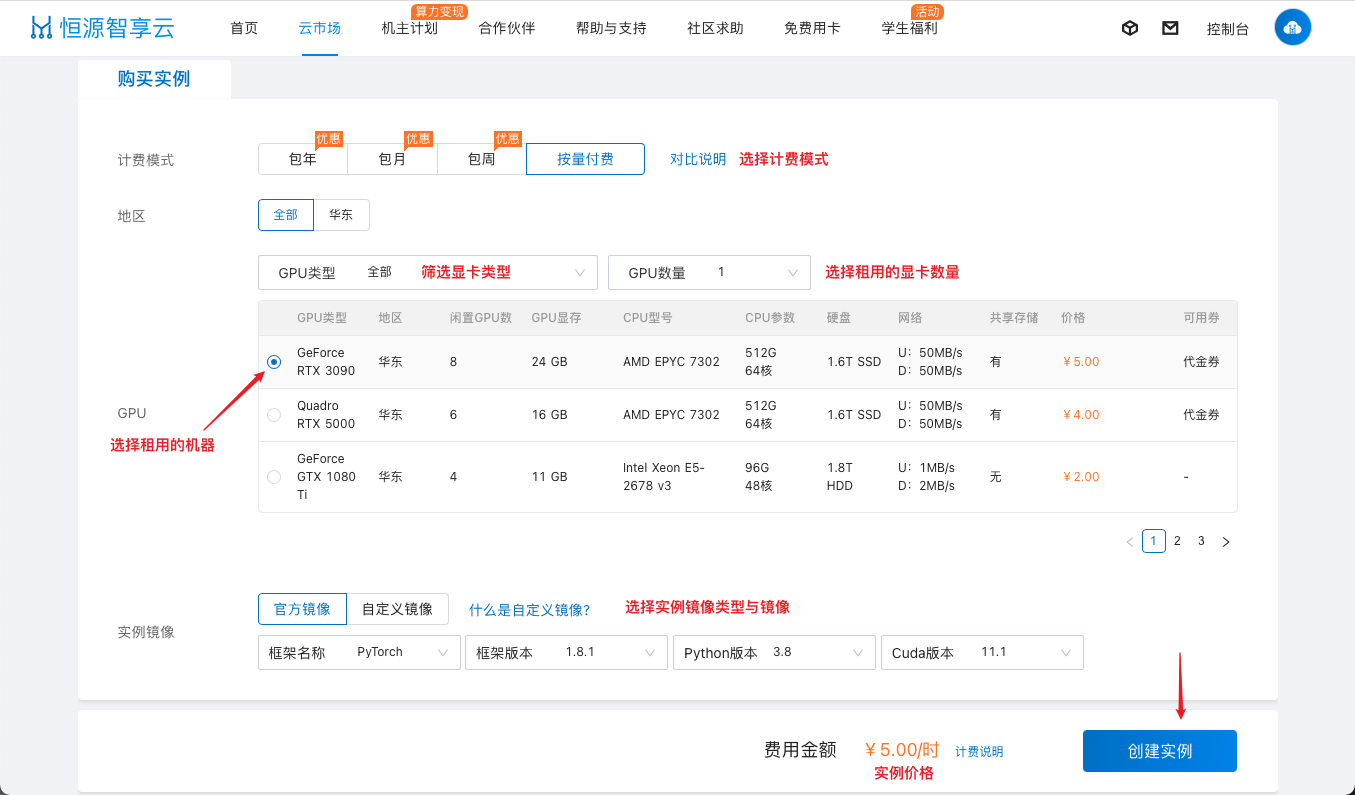Go to 首页 in the navigation
This screenshot has width=1355, height=795.
tap(244, 28)
